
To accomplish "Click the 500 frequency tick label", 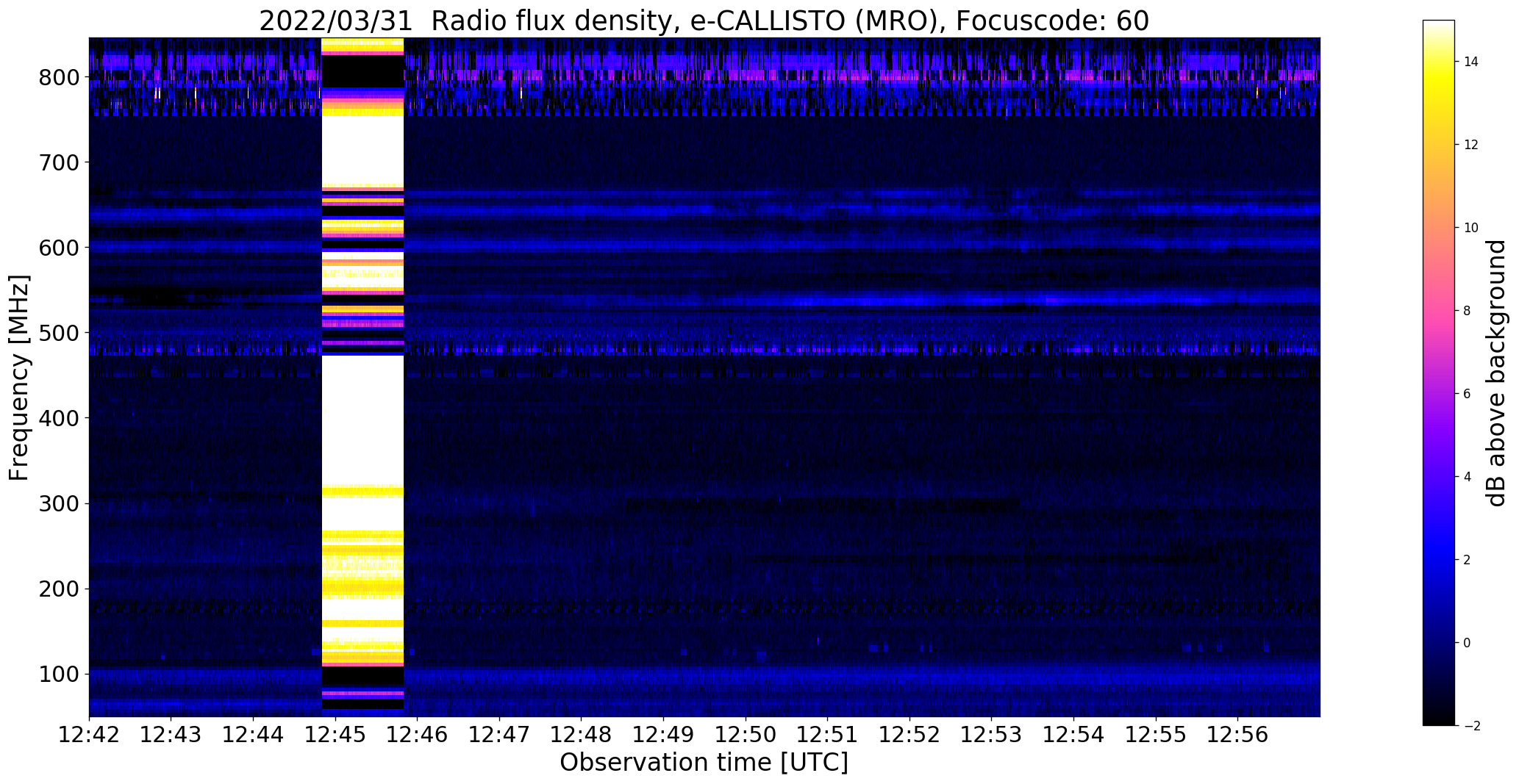I will click(58, 333).
